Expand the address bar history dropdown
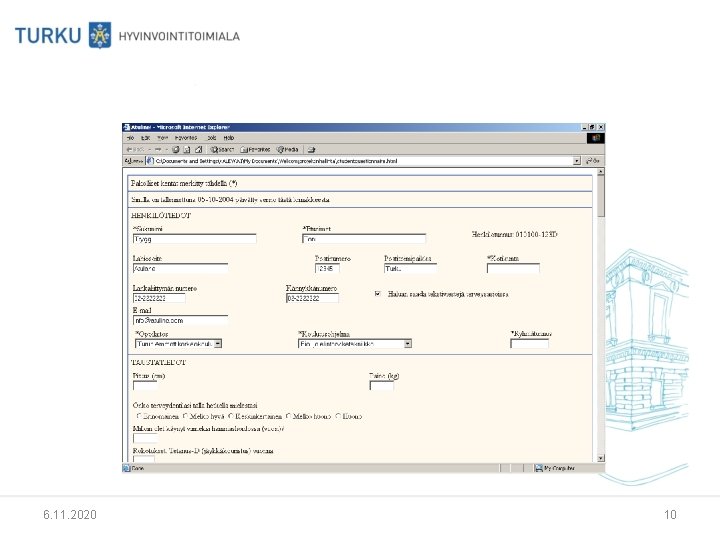Image resolution: width=720 pixels, height=540 pixels. [577, 161]
